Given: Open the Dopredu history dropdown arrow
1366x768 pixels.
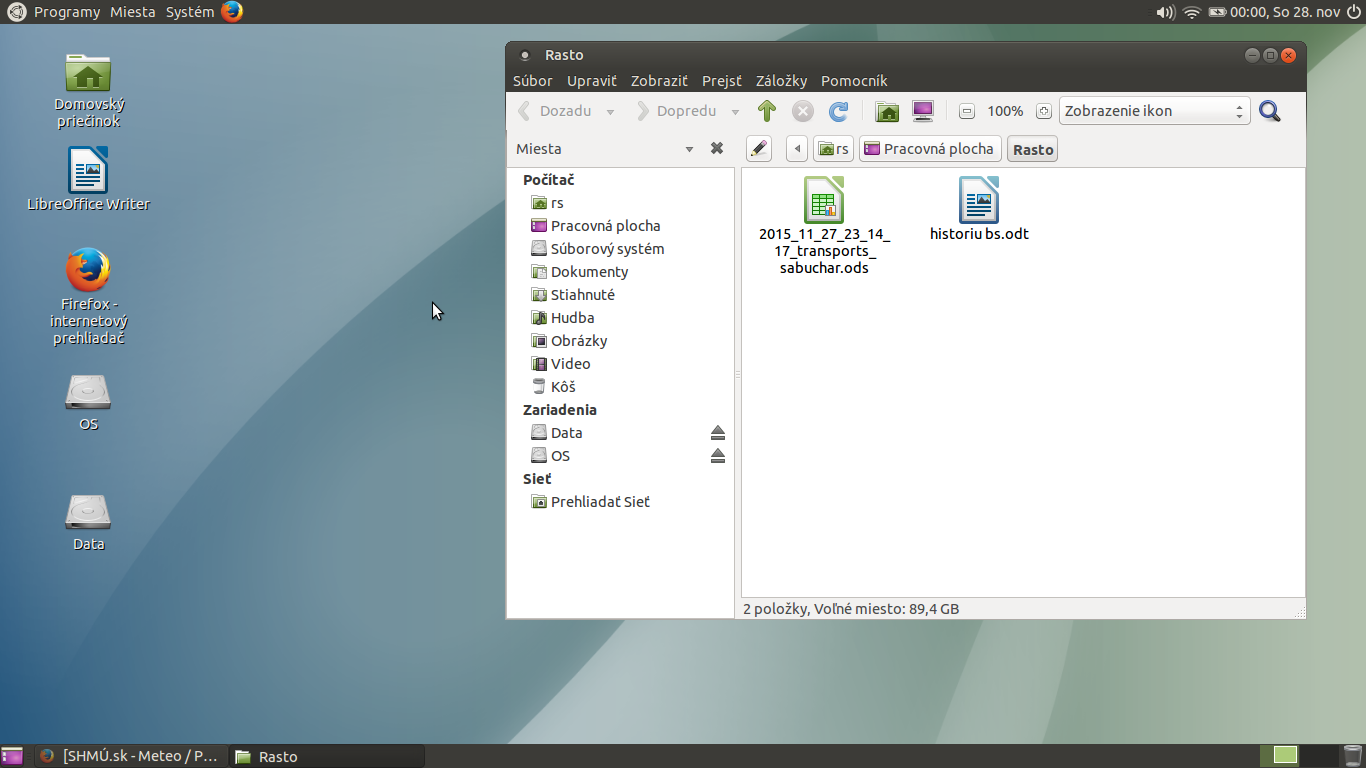Looking at the screenshot, I should 735,112.
